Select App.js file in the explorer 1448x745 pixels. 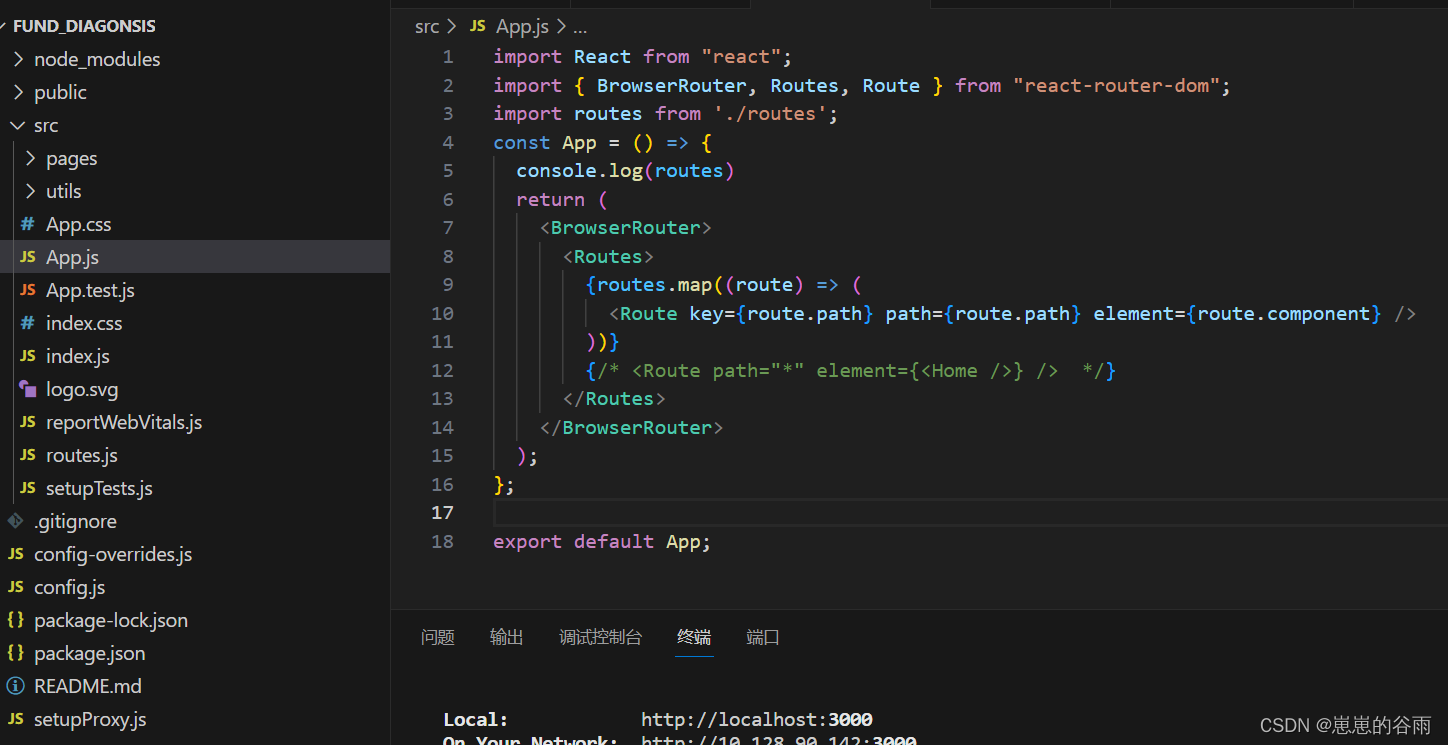point(195,257)
